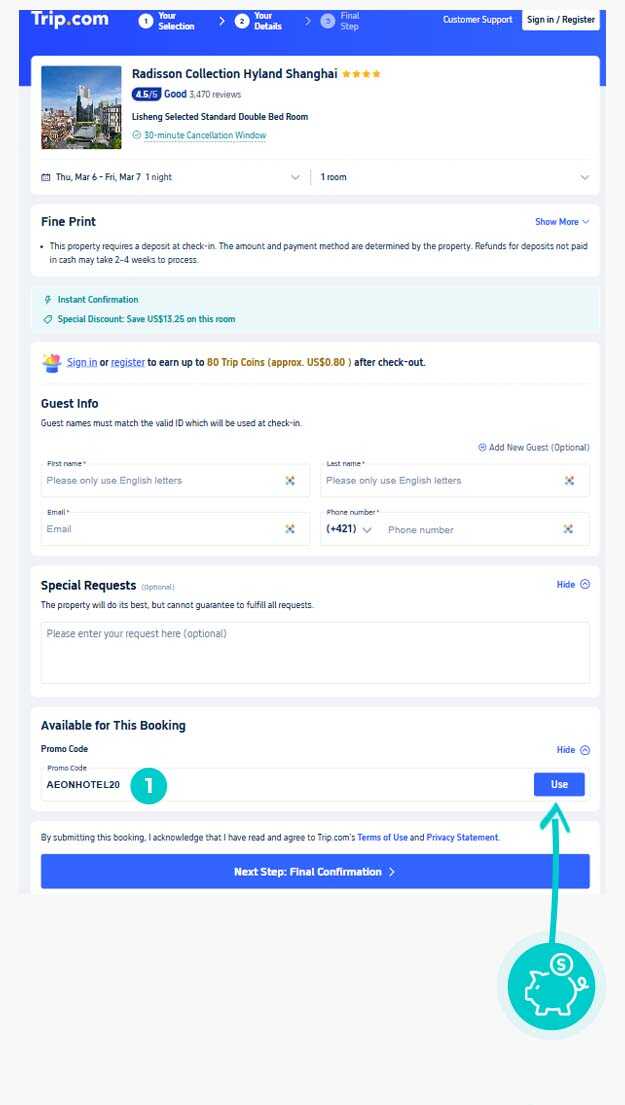Click the calendar icon beside stay dates

coord(46,177)
